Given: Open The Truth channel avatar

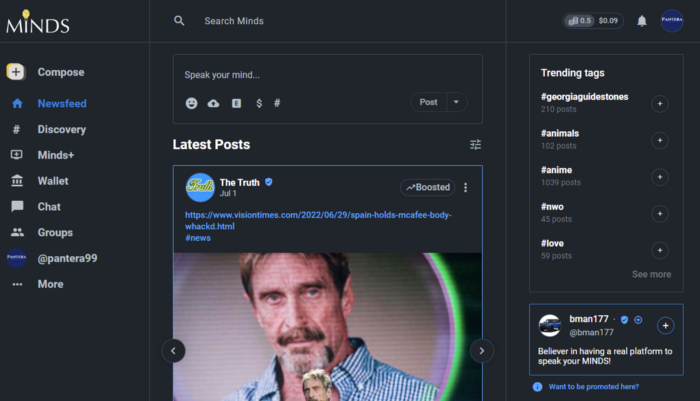Looking at the screenshot, I should pos(200,188).
